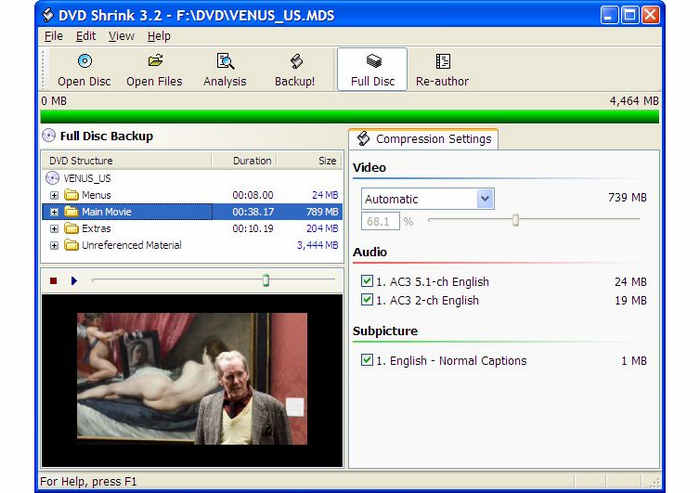Click the 3,444 MB size value
This screenshot has width=700, height=493.
pos(317,245)
